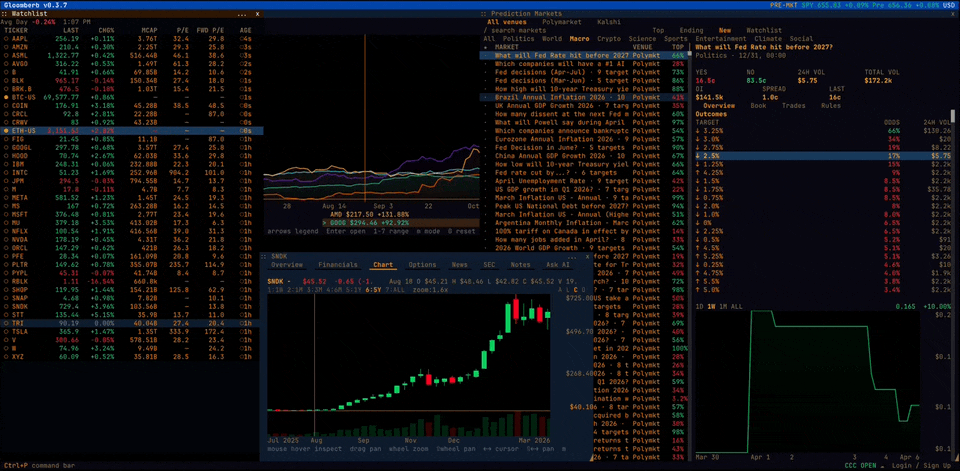Click the star column header in markets list
Image resolution: width=960 pixels, height=471 pixels.
pyautogui.click(x=486, y=47)
